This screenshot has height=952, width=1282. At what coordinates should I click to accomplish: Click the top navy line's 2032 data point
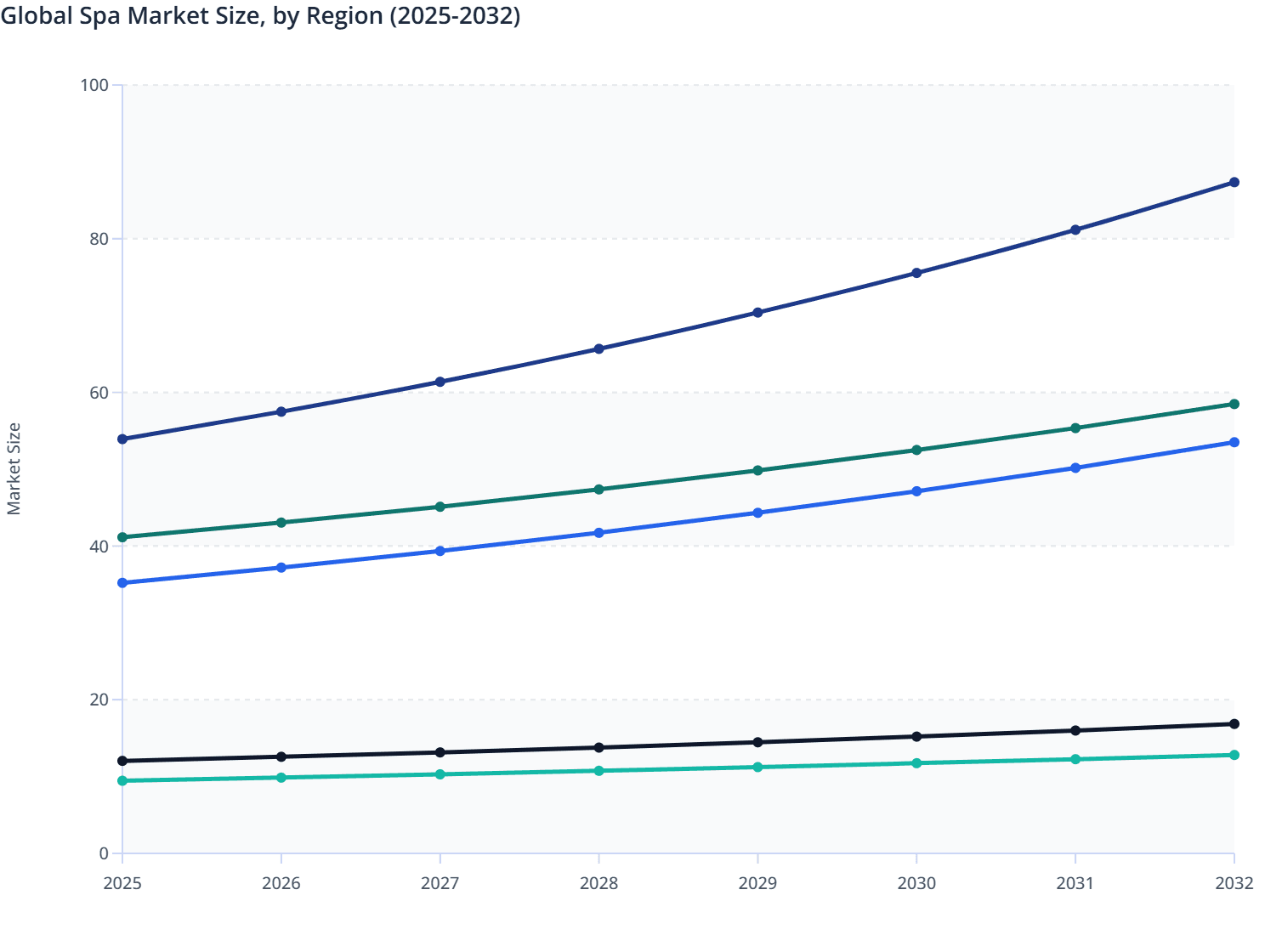[x=1234, y=183]
